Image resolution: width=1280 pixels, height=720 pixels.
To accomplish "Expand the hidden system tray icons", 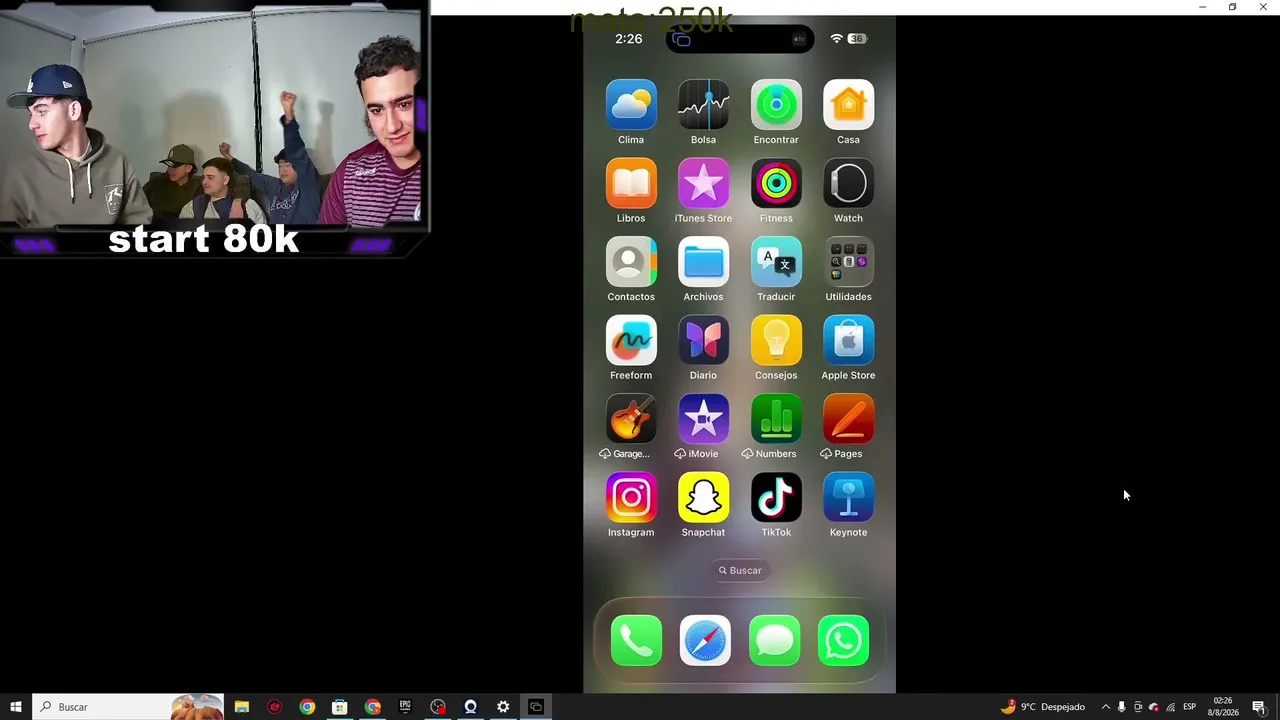I will point(1105,707).
